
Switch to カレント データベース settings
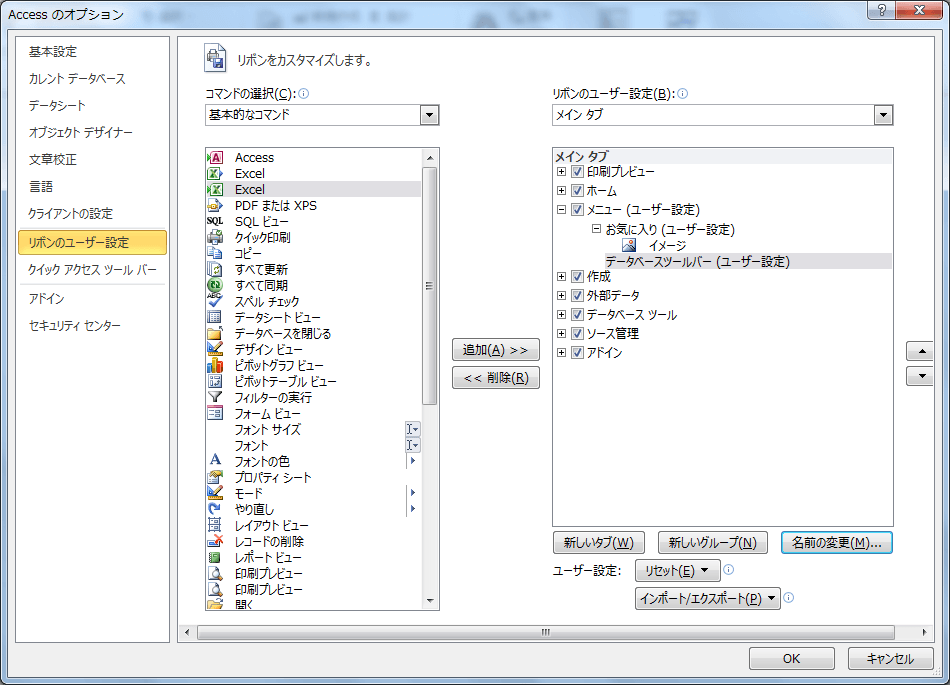pyautogui.click(x=77, y=79)
